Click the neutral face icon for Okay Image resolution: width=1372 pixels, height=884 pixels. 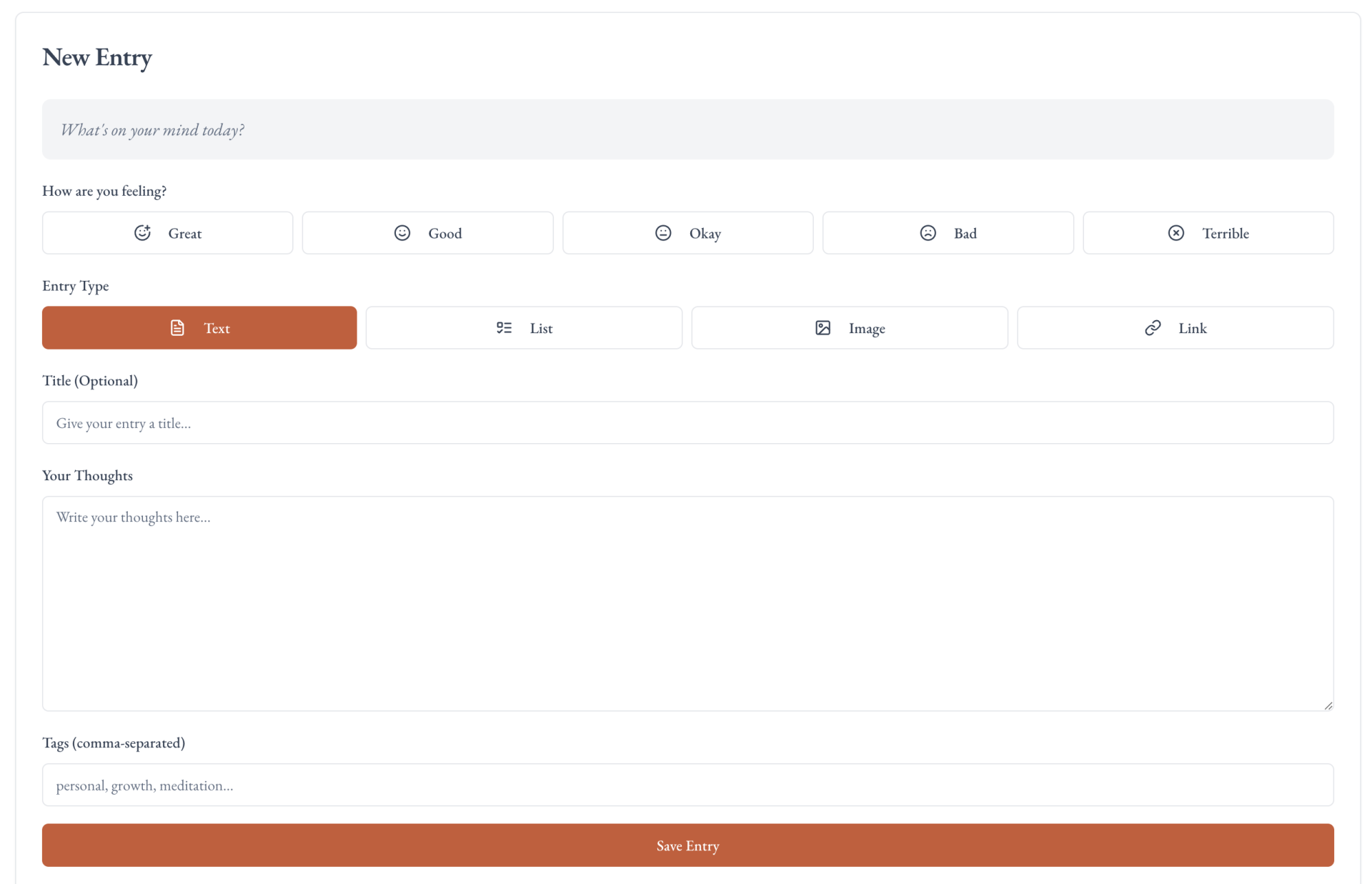(x=663, y=233)
